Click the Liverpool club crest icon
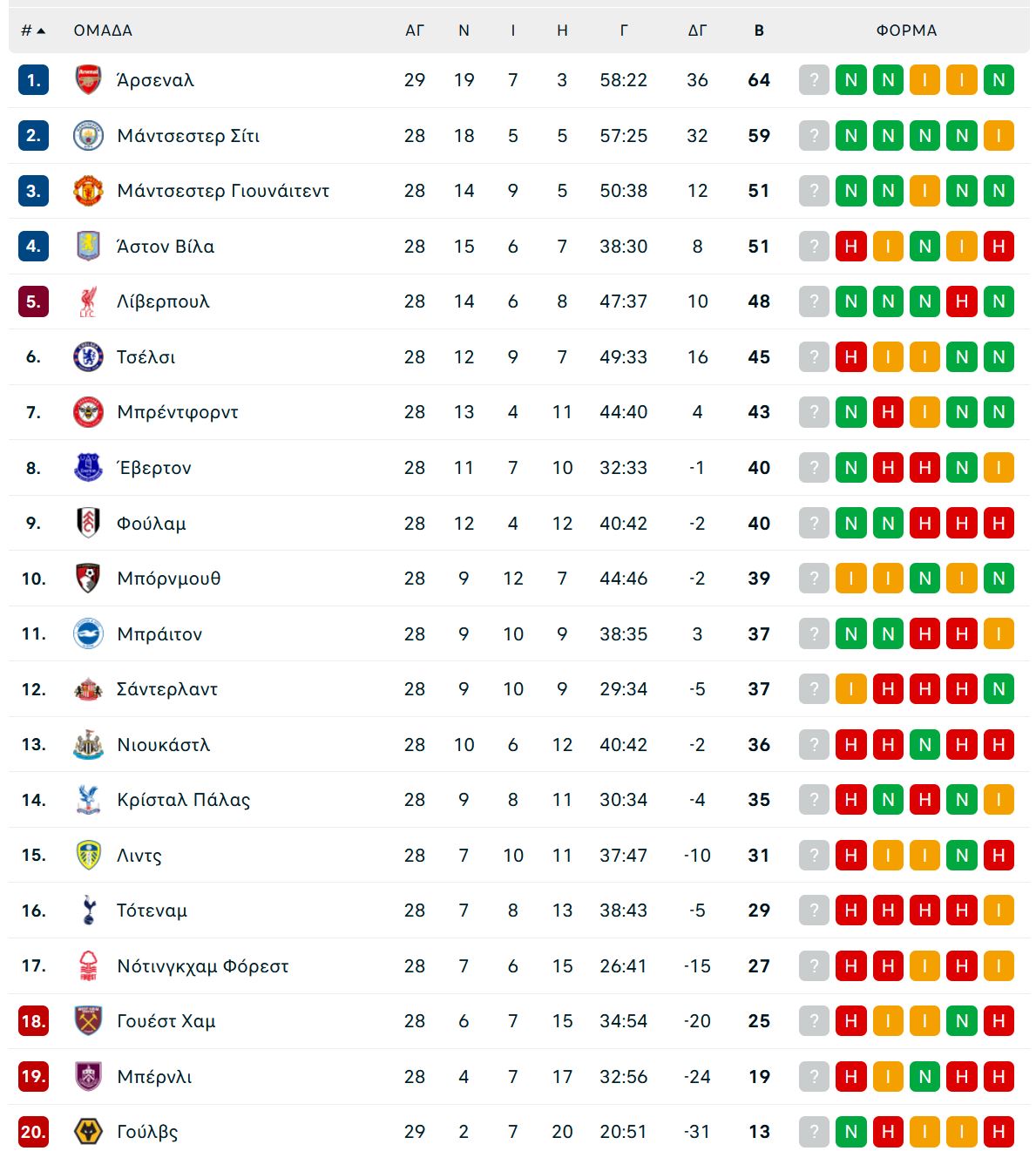1036x1151 pixels. [x=88, y=301]
